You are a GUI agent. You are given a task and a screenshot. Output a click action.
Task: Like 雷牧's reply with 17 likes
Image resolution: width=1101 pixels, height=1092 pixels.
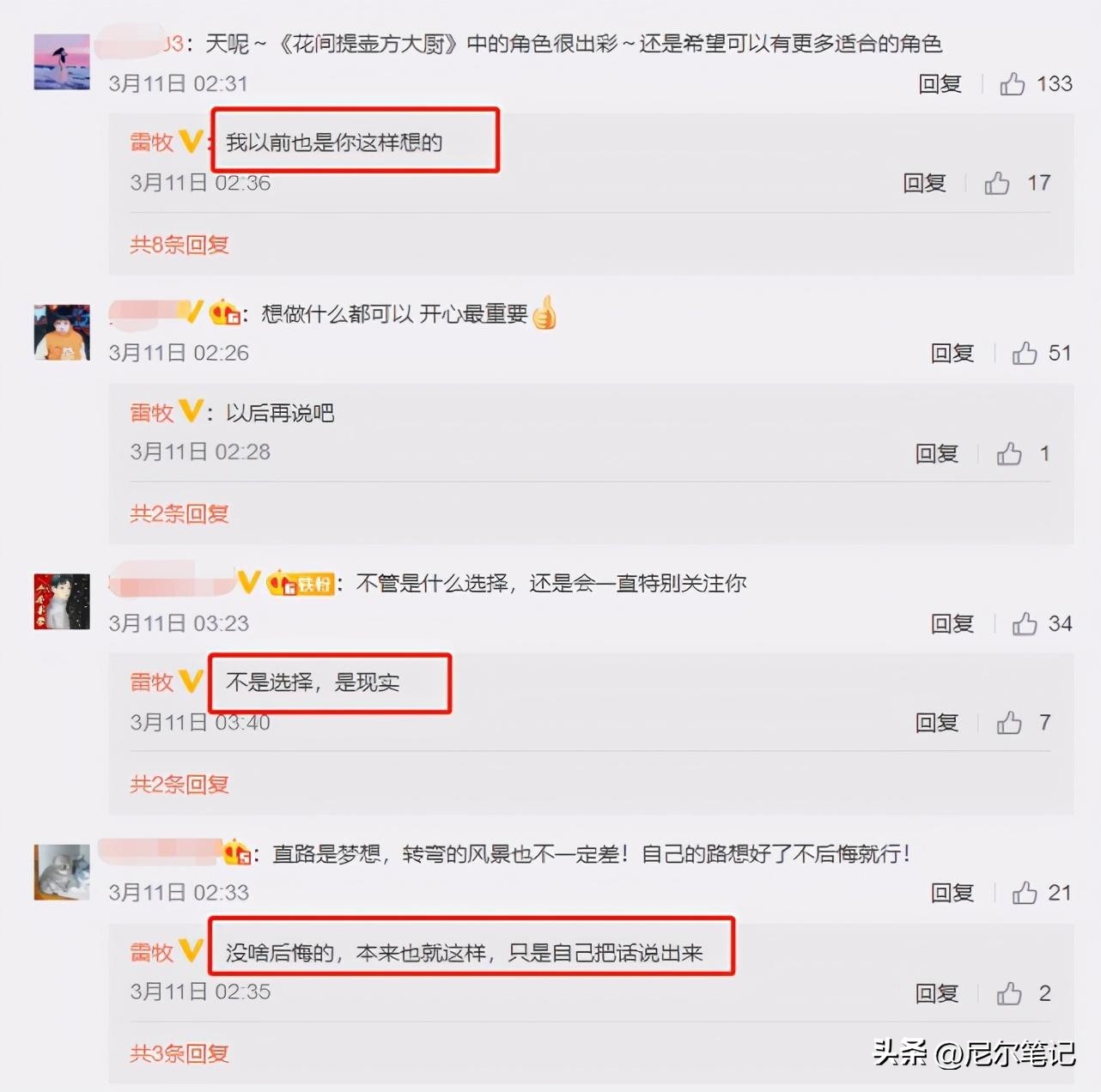coord(997,183)
